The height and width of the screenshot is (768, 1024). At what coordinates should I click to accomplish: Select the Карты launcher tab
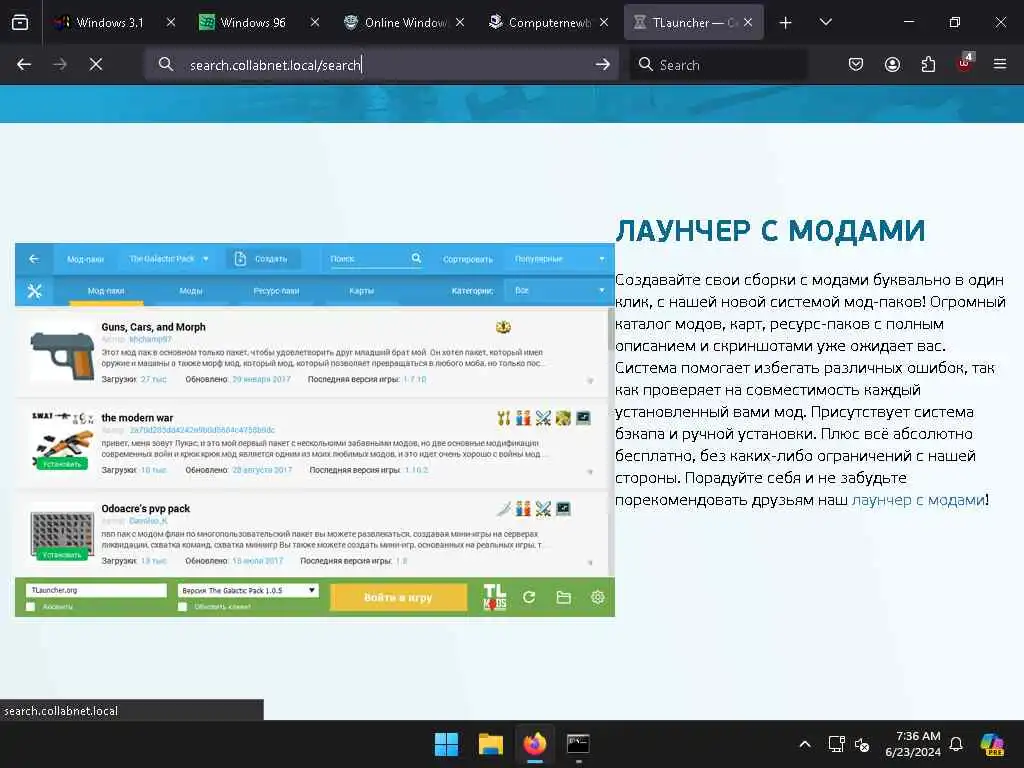(x=361, y=291)
